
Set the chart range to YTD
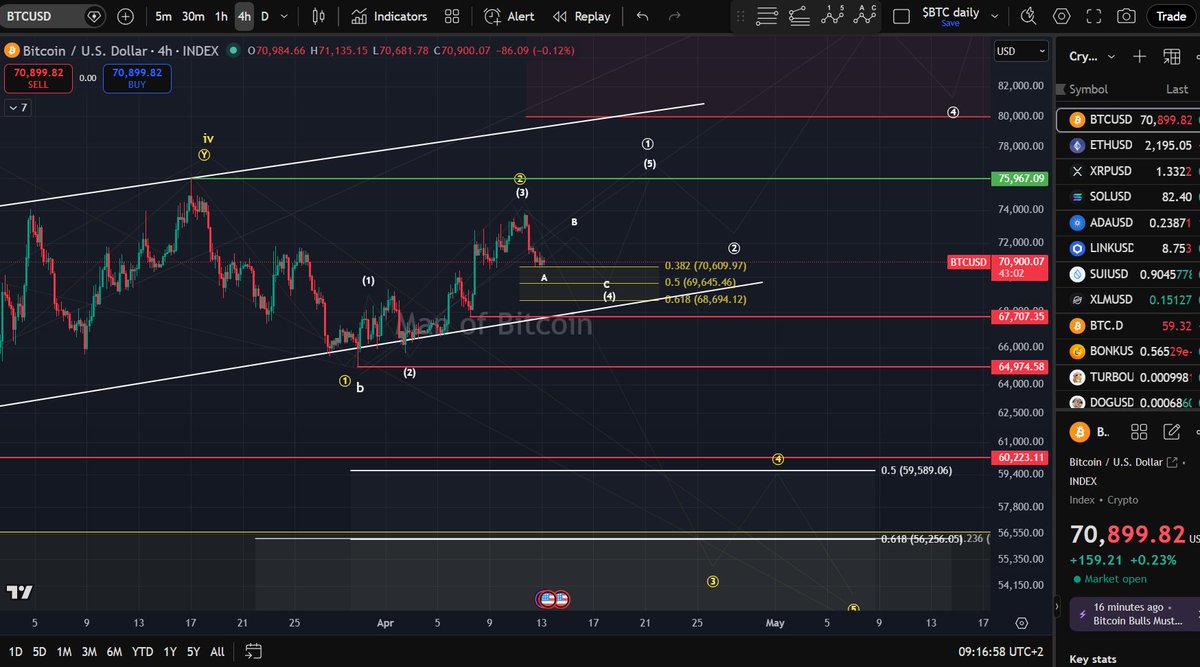pyautogui.click(x=142, y=651)
